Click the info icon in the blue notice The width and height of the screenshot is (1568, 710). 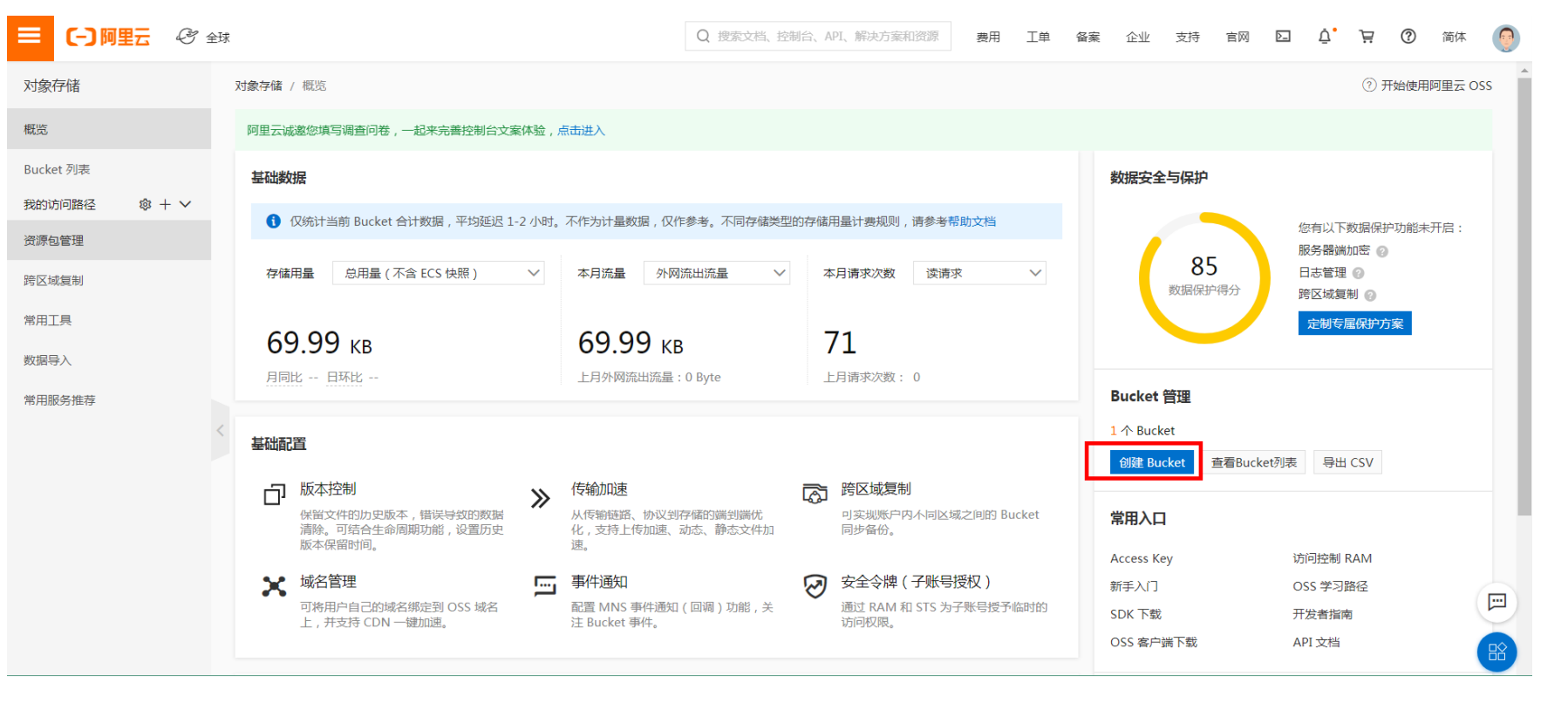pyautogui.click(x=273, y=222)
